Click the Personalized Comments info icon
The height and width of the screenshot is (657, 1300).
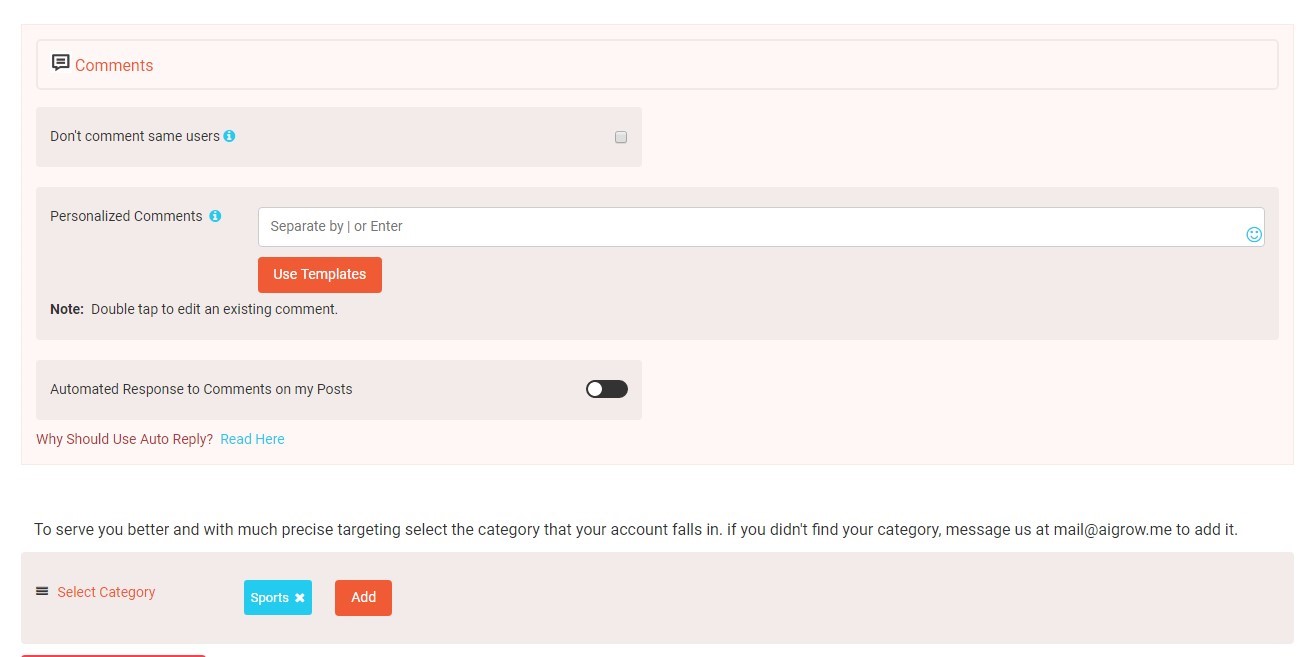click(215, 216)
